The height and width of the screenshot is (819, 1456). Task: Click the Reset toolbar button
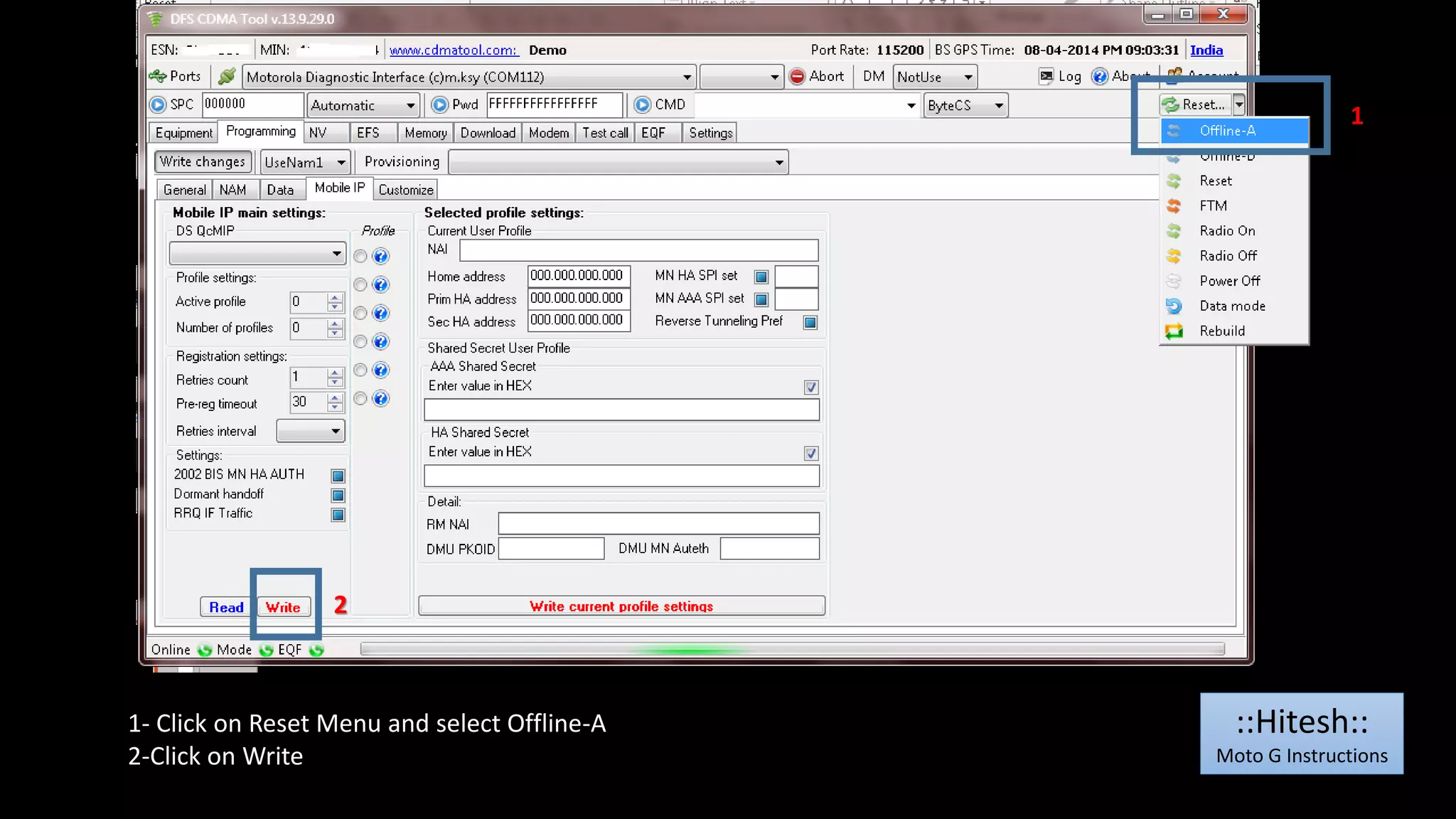[1195, 105]
